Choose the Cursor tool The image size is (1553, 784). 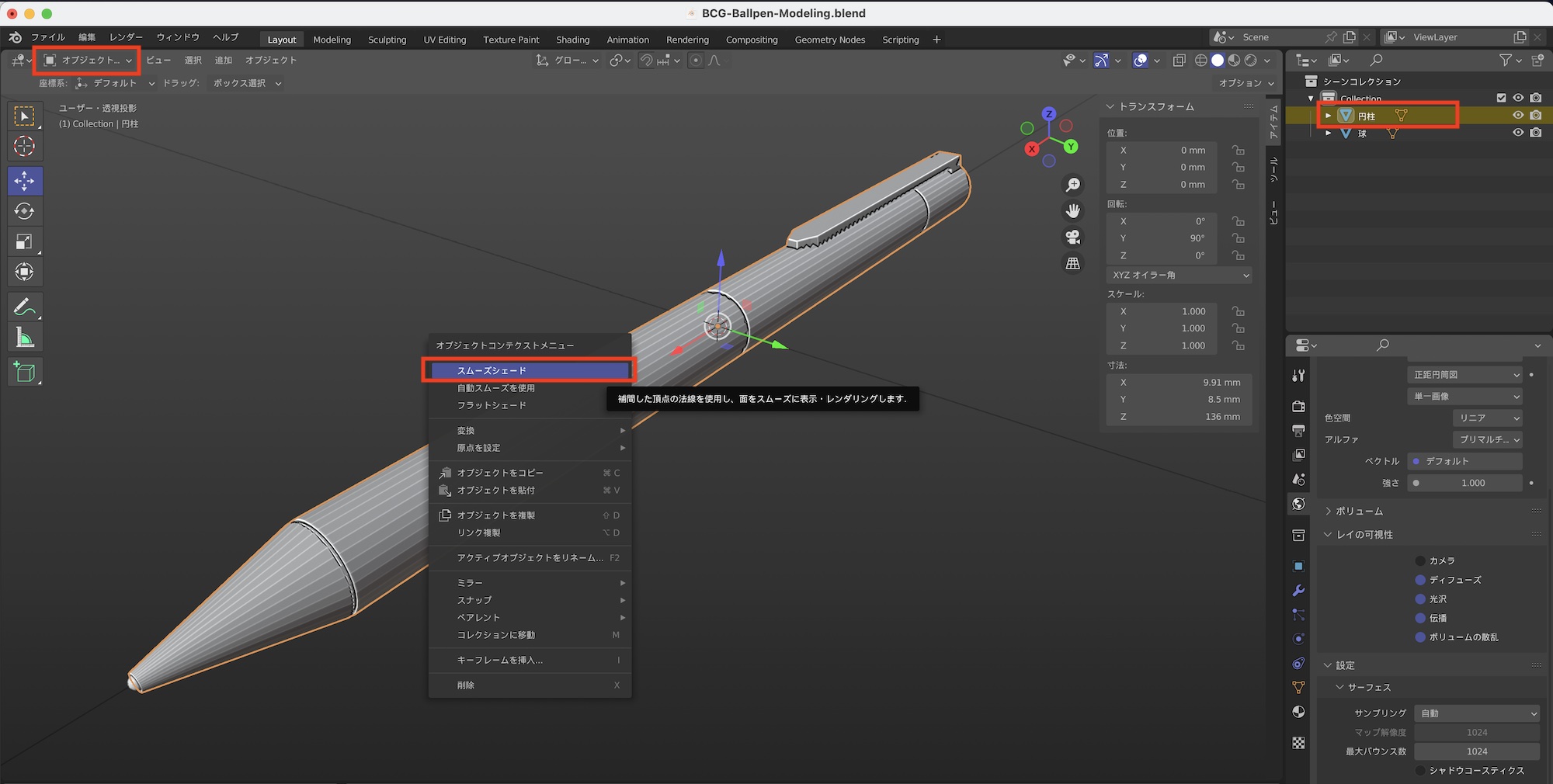24,147
